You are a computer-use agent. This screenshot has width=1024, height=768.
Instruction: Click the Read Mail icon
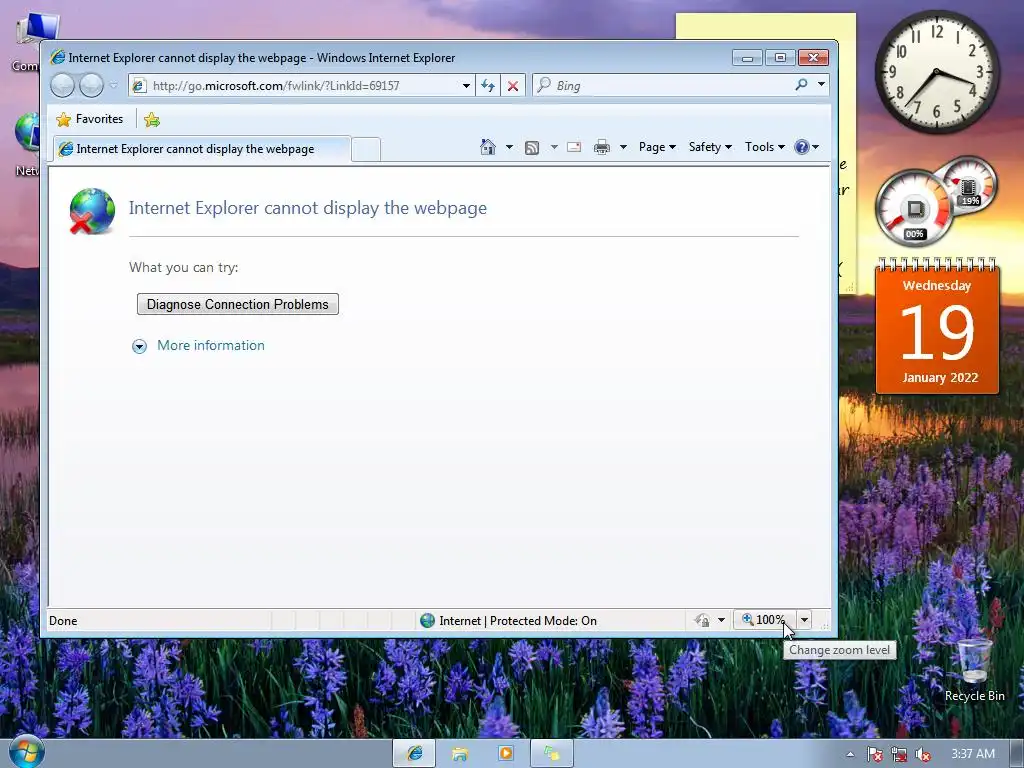574,147
